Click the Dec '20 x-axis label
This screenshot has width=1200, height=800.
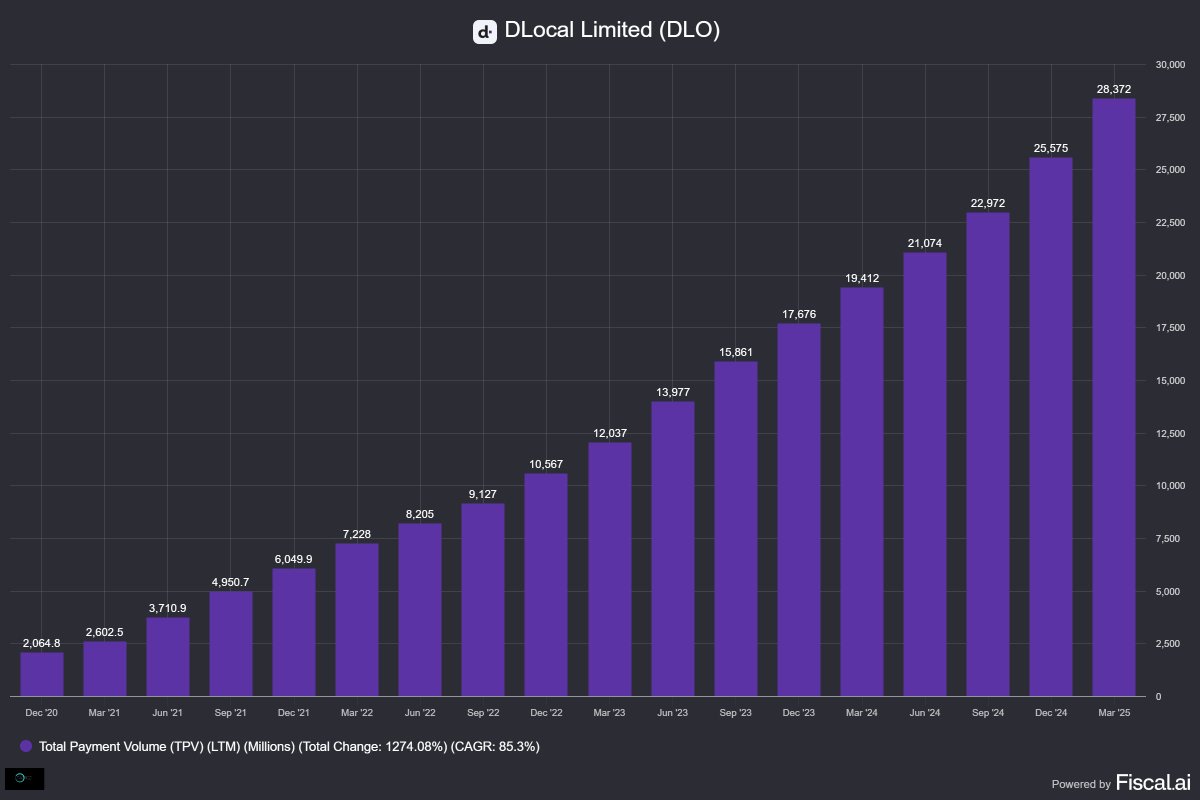tap(42, 713)
